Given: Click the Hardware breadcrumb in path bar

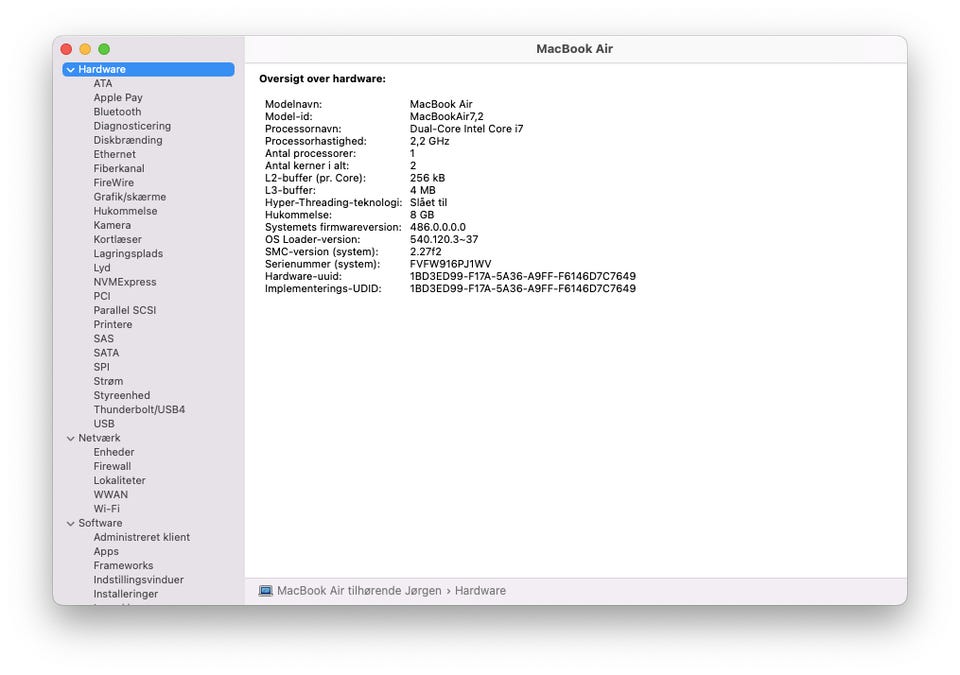Looking at the screenshot, I should tap(480, 591).
